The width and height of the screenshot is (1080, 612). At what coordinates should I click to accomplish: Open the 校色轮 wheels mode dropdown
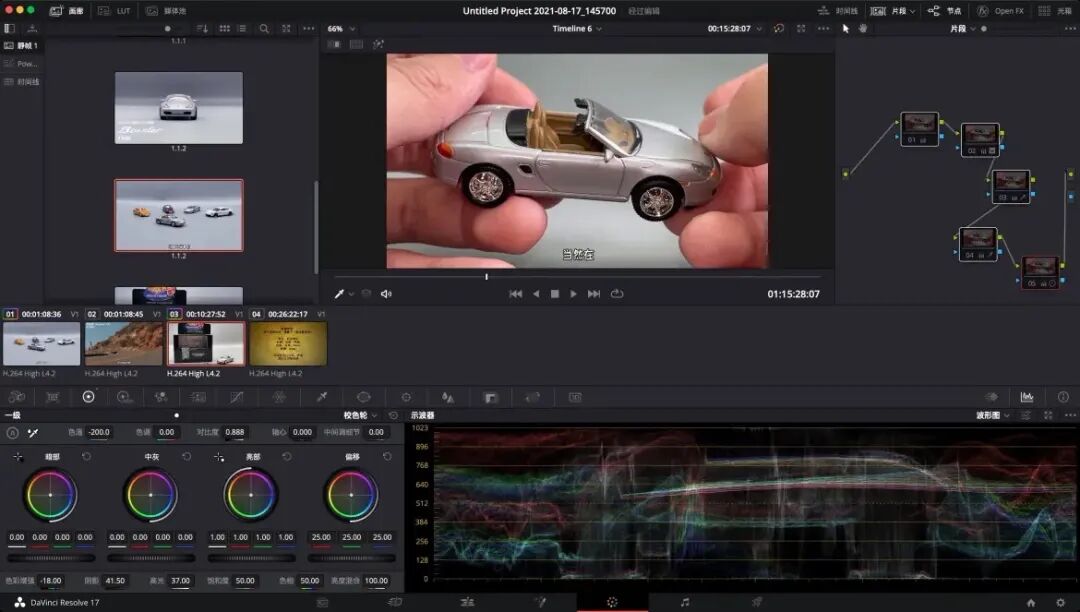(360, 415)
